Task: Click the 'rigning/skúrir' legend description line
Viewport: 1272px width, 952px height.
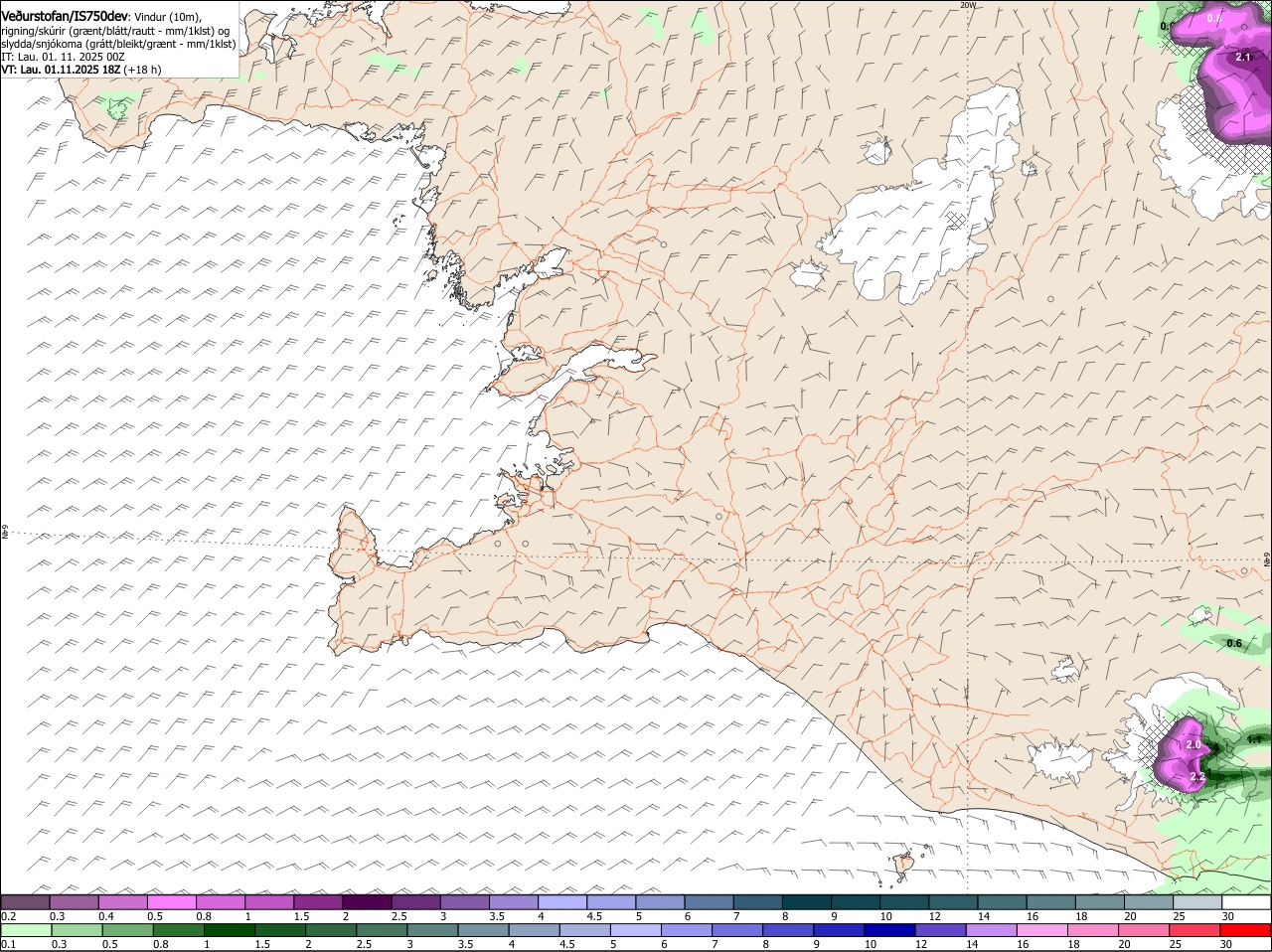Action: tap(114, 31)
